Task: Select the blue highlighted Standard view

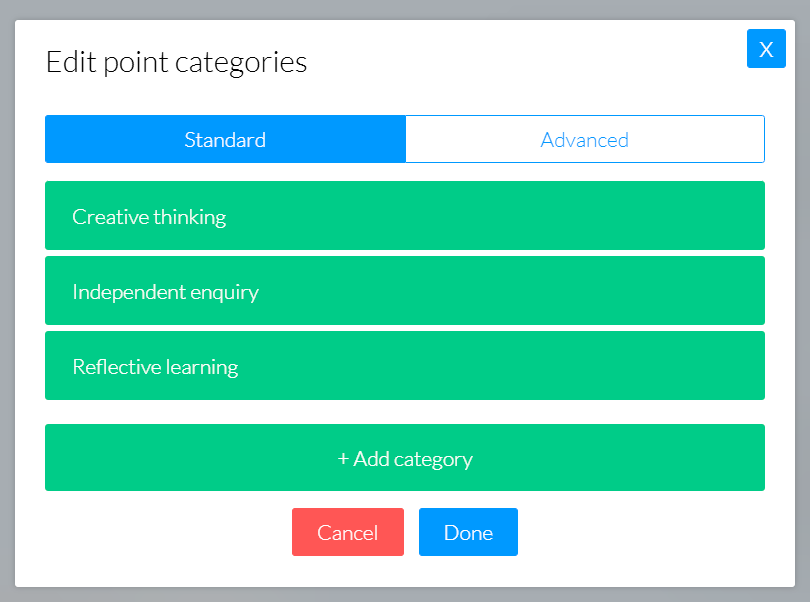Action: click(x=224, y=139)
